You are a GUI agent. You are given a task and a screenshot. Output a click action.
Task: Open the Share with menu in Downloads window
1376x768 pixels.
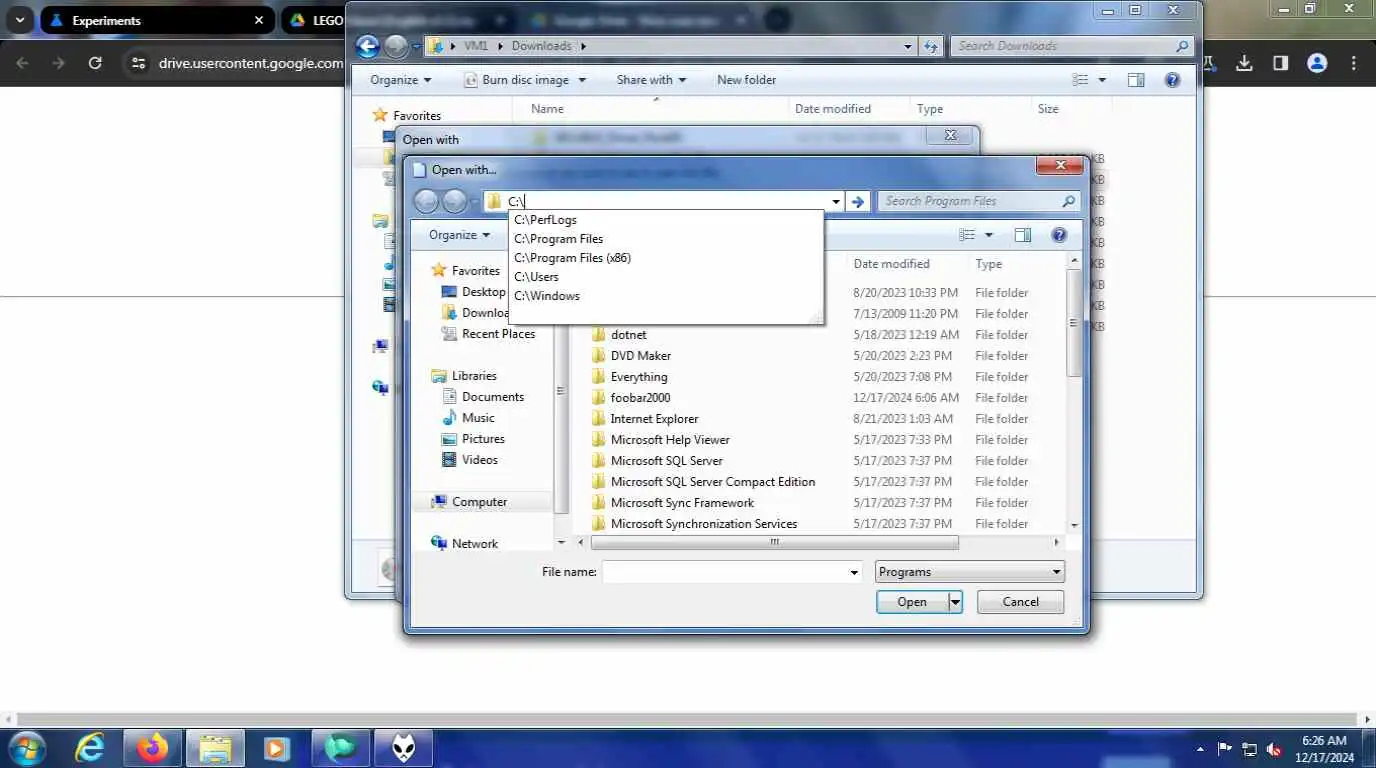[651, 80]
